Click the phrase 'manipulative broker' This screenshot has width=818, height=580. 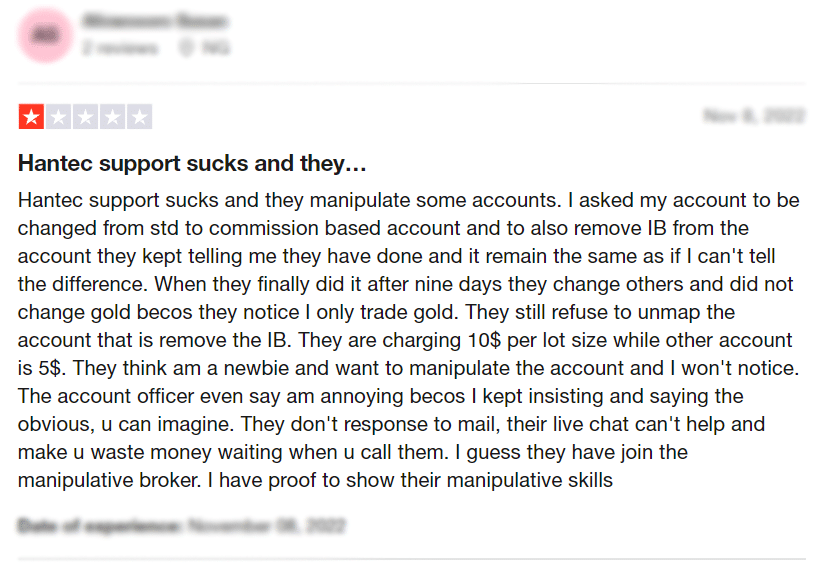tap(110, 480)
